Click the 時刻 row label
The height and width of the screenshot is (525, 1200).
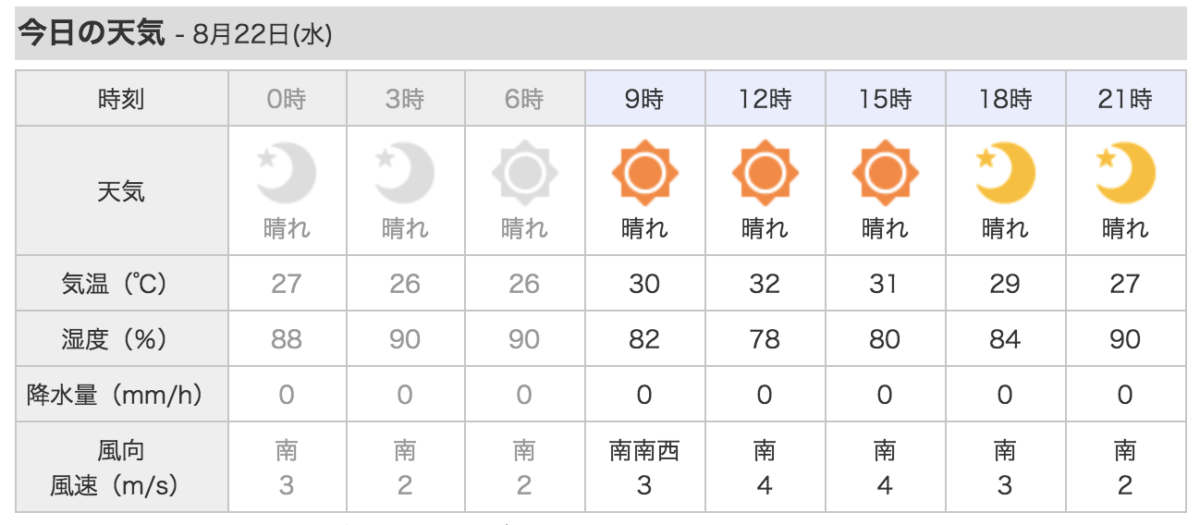[121, 99]
